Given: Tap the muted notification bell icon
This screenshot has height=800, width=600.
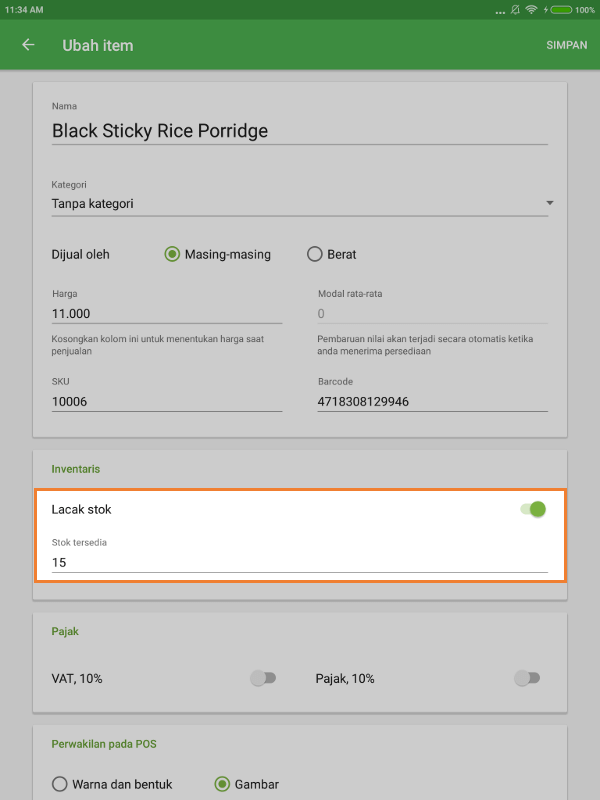Looking at the screenshot, I should coord(514,9).
